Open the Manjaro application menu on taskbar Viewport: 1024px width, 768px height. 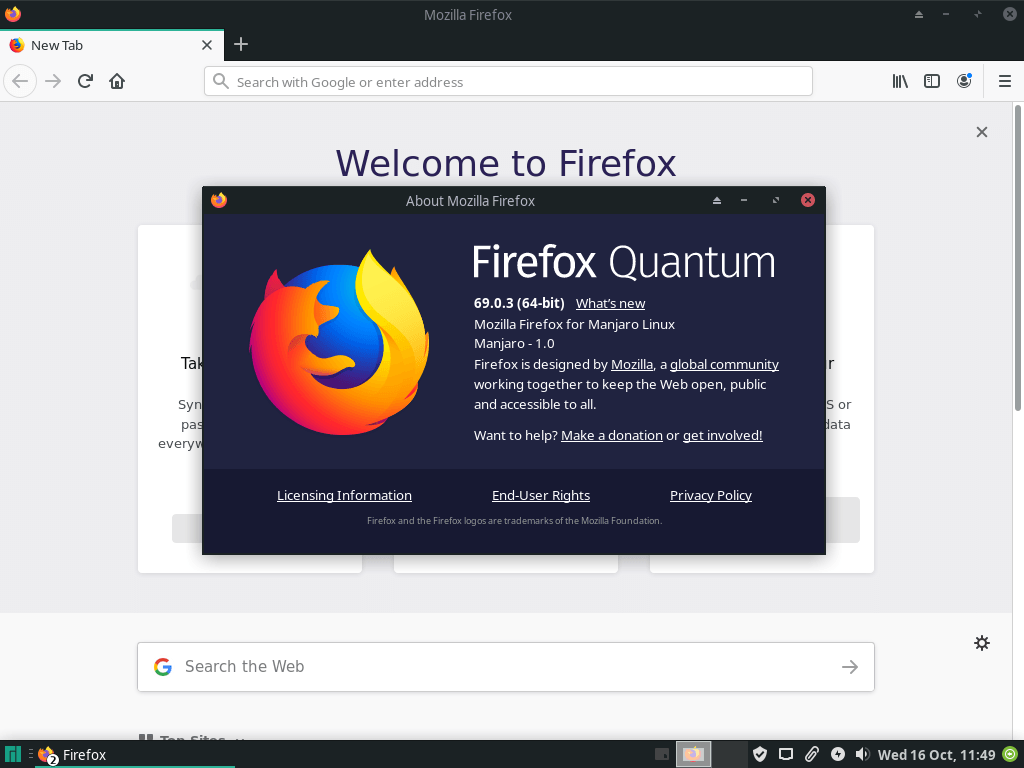(x=13, y=754)
